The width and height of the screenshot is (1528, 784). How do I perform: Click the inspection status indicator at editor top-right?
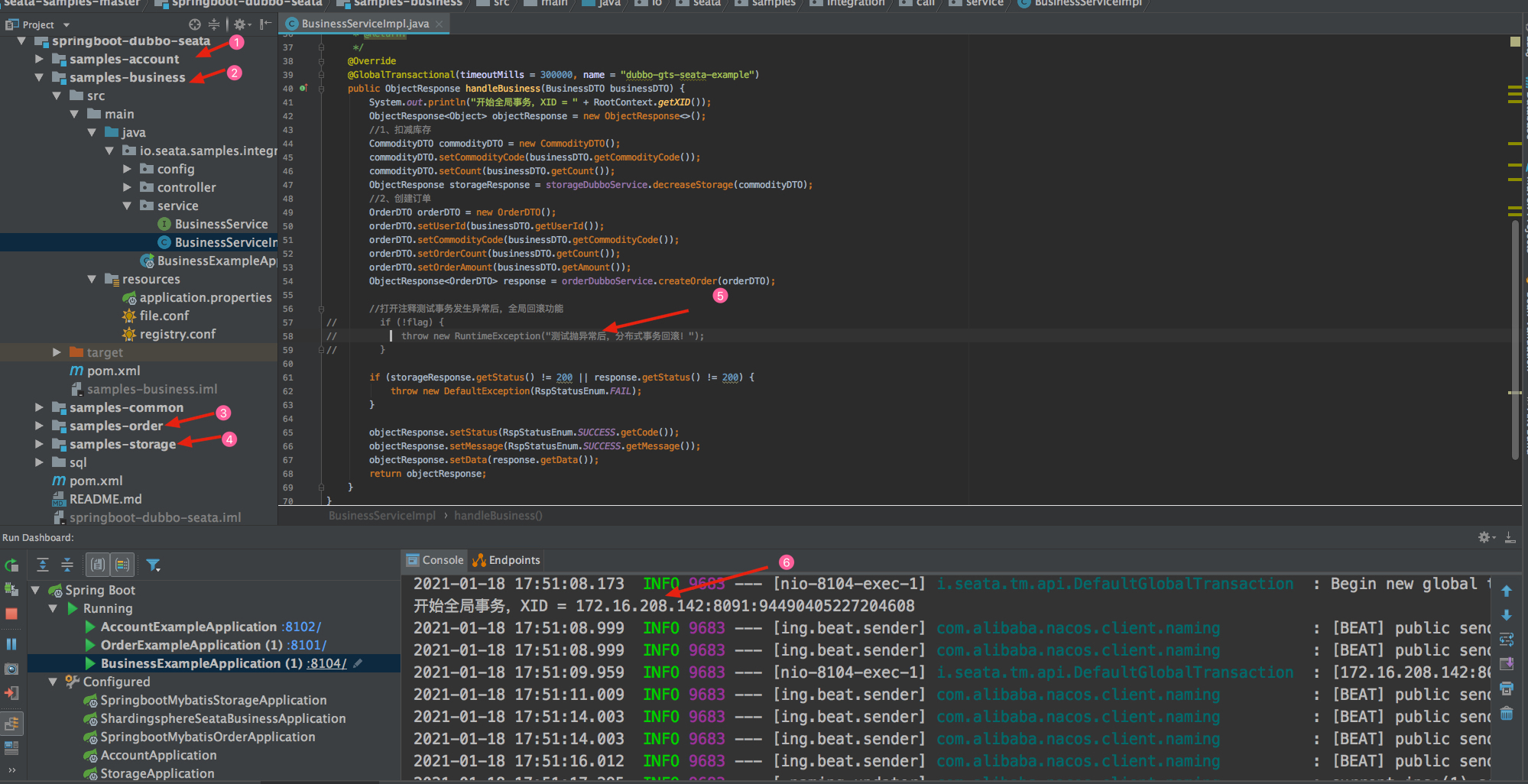pos(1515,41)
